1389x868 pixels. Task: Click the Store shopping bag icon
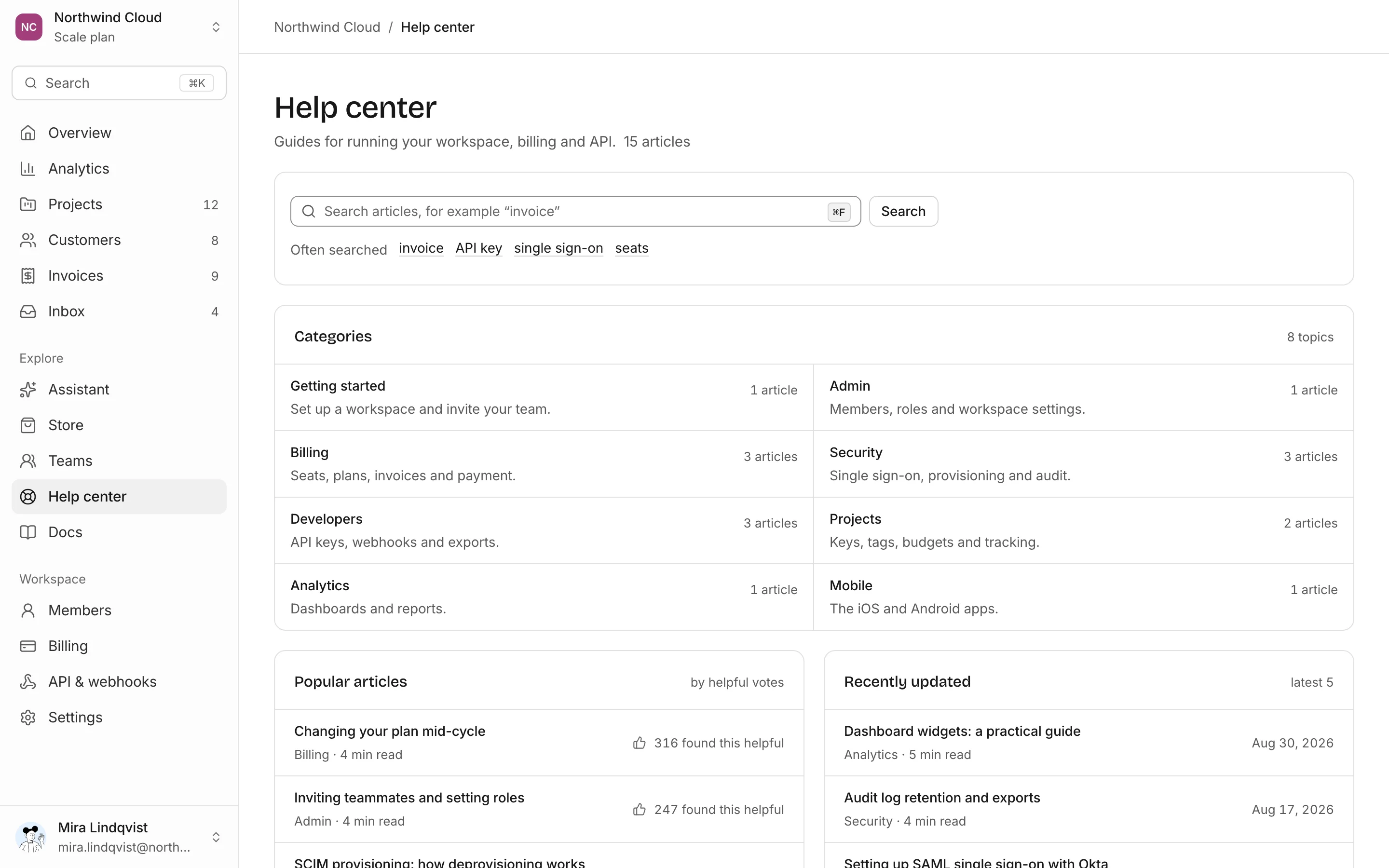click(x=27, y=425)
